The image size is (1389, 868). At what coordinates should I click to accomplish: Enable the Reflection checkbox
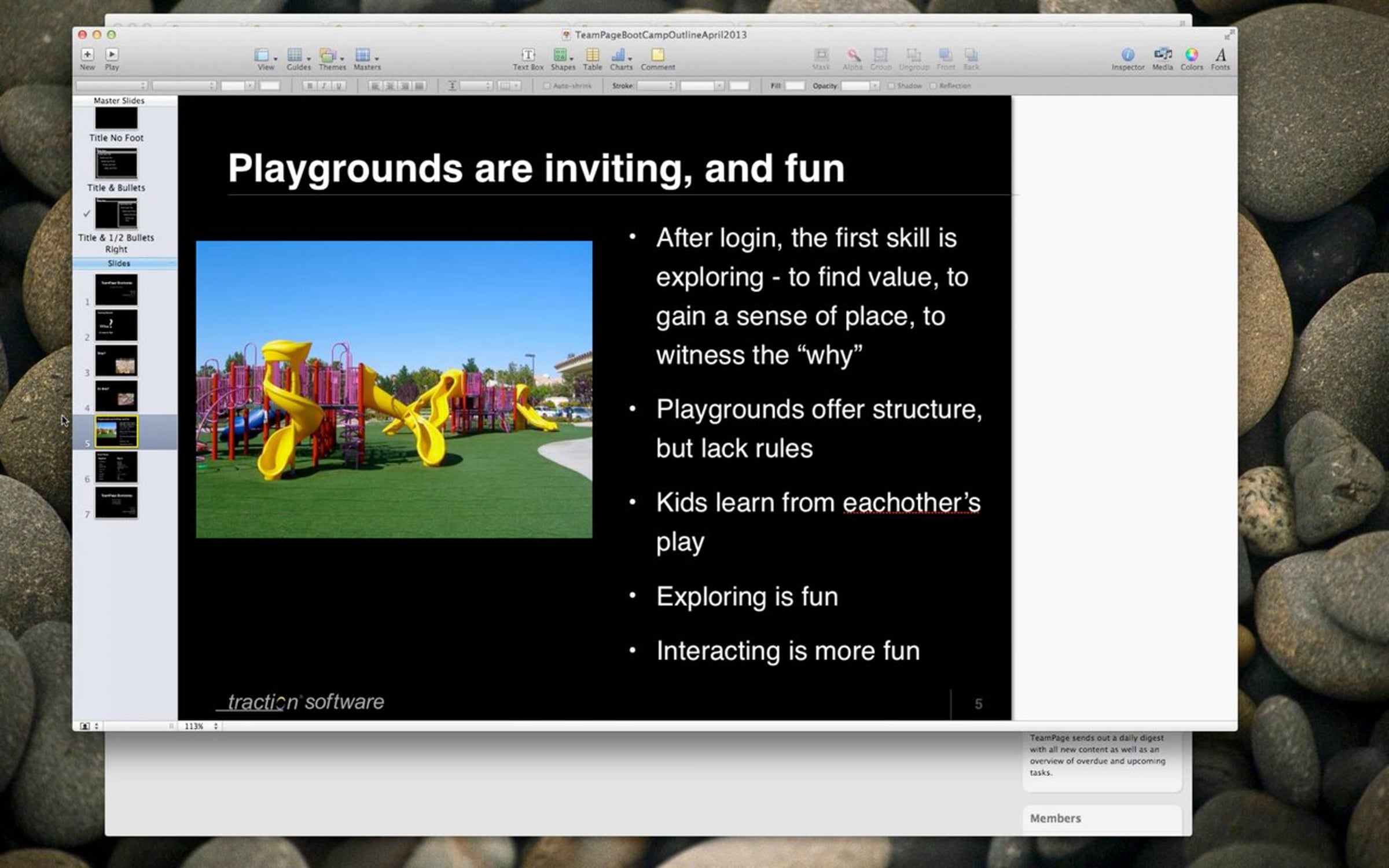pyautogui.click(x=933, y=86)
